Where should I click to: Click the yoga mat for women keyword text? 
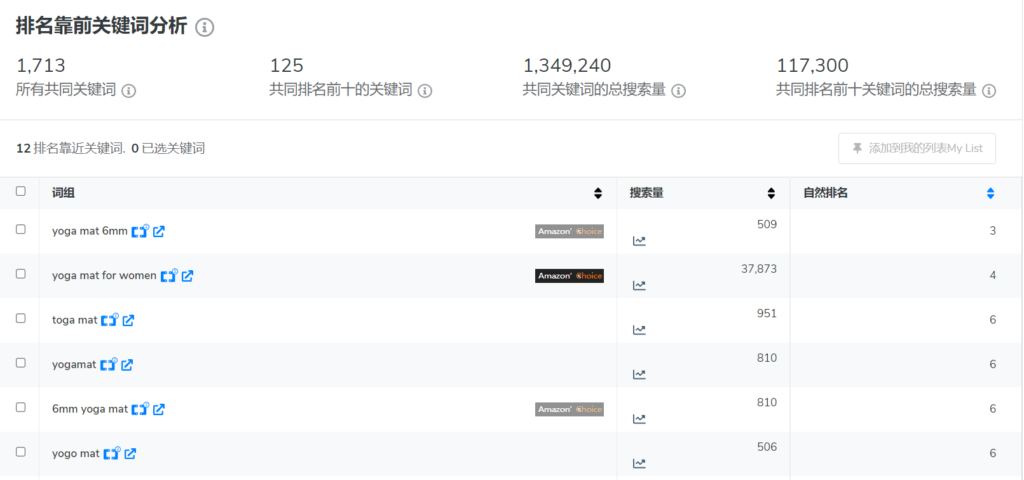click(104, 276)
